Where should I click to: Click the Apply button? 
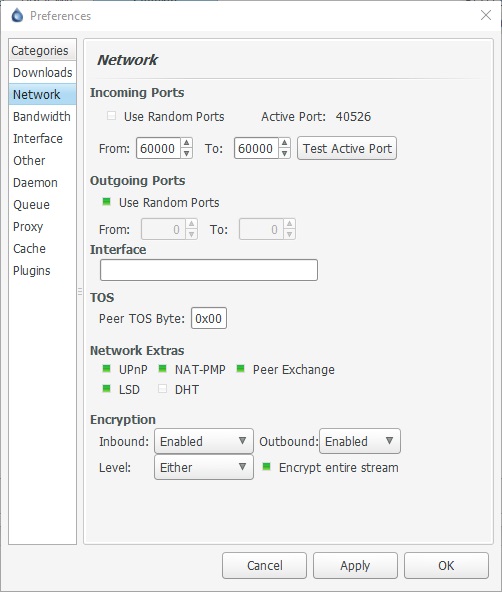click(x=355, y=565)
